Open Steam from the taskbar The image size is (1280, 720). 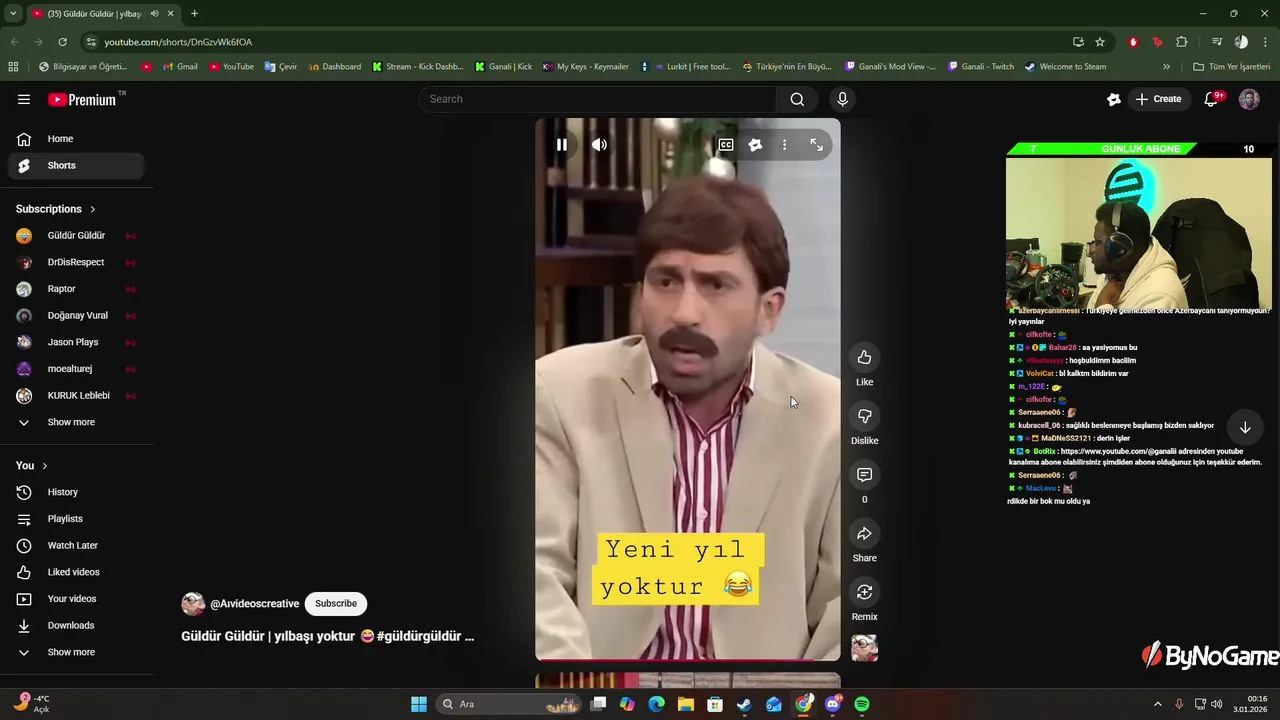[744, 704]
